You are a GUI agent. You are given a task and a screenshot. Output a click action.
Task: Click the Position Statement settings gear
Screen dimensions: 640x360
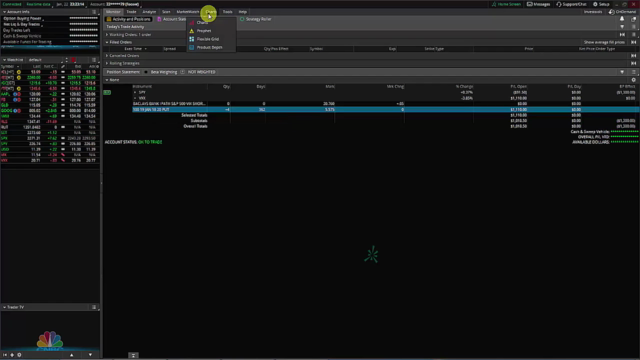pos(633,80)
